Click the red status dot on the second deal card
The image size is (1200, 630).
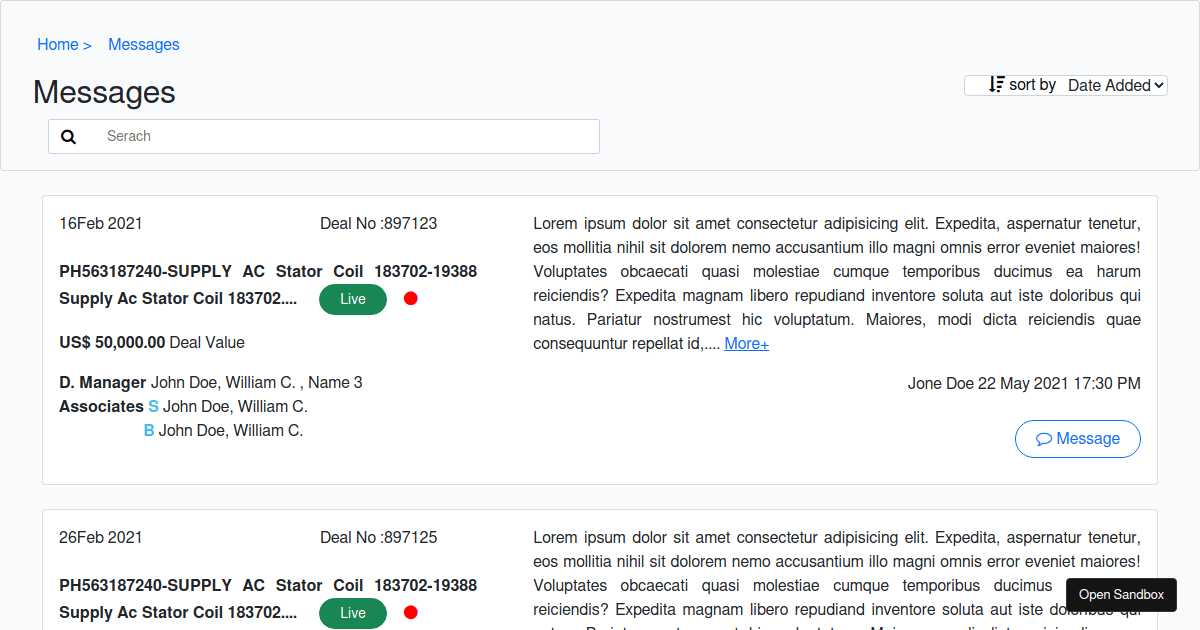(x=411, y=612)
